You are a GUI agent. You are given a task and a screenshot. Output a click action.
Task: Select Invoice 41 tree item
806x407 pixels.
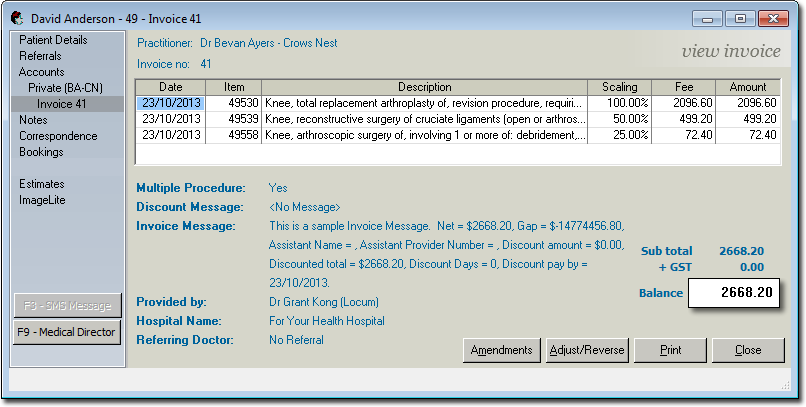tap(62, 104)
